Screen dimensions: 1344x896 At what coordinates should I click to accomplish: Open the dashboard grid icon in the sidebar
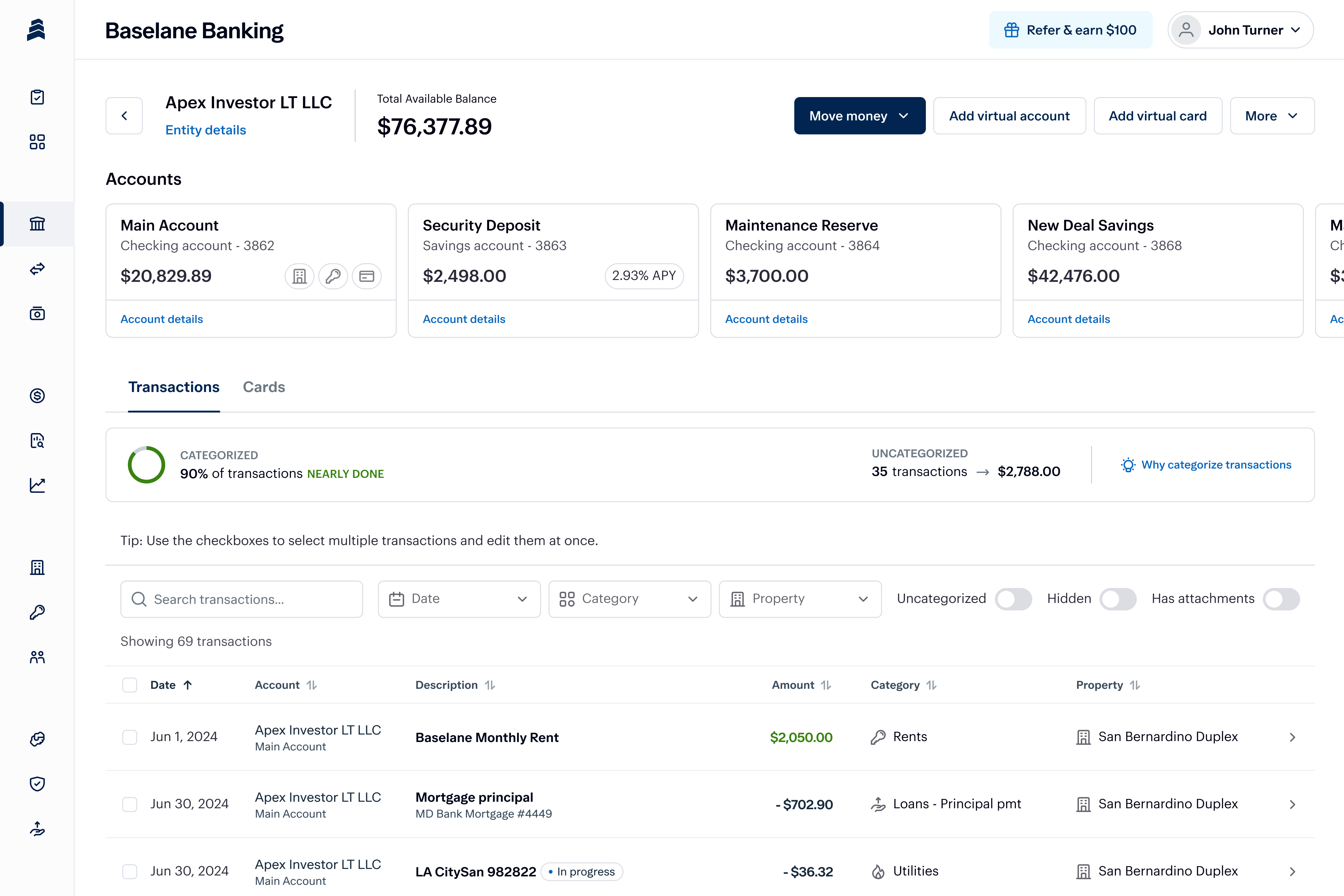[37, 142]
